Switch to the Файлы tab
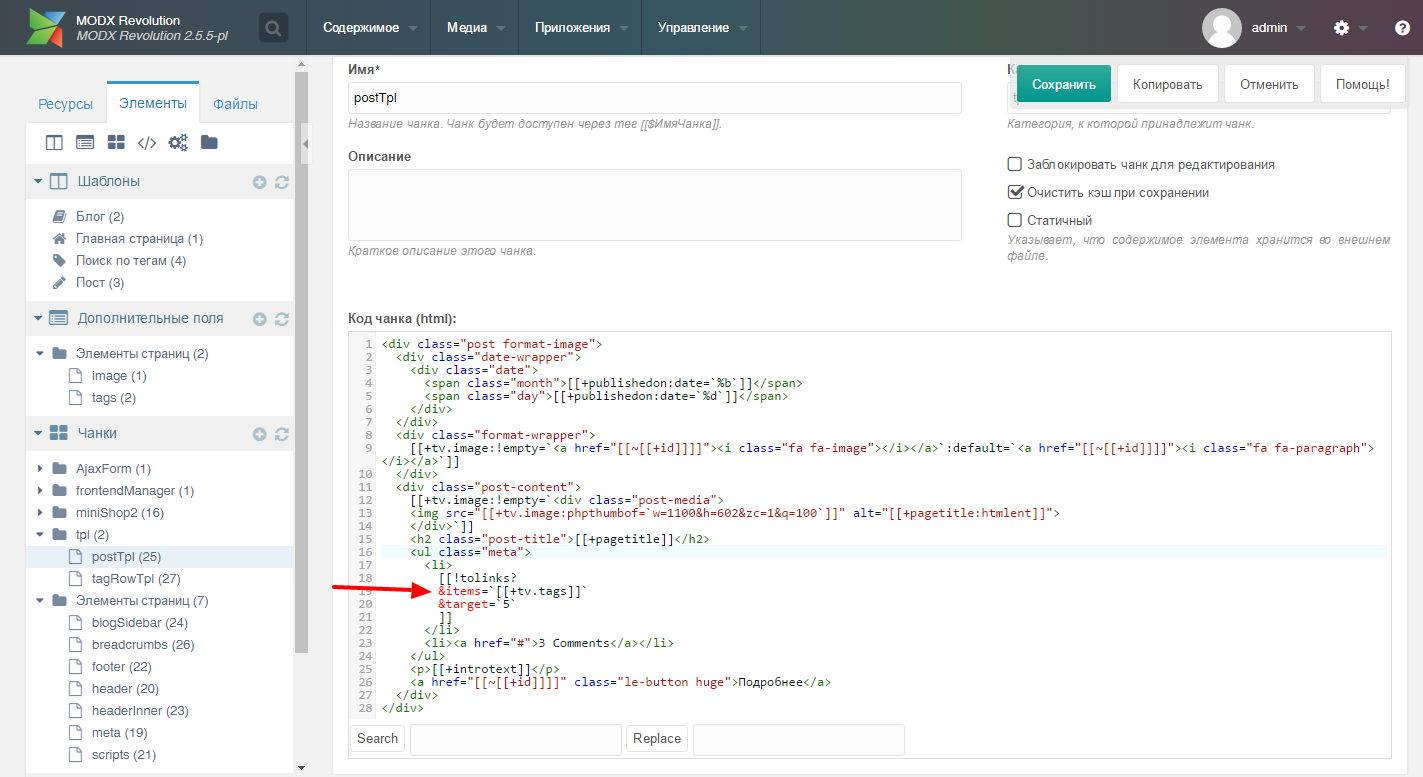The height and width of the screenshot is (777, 1423). [236, 104]
